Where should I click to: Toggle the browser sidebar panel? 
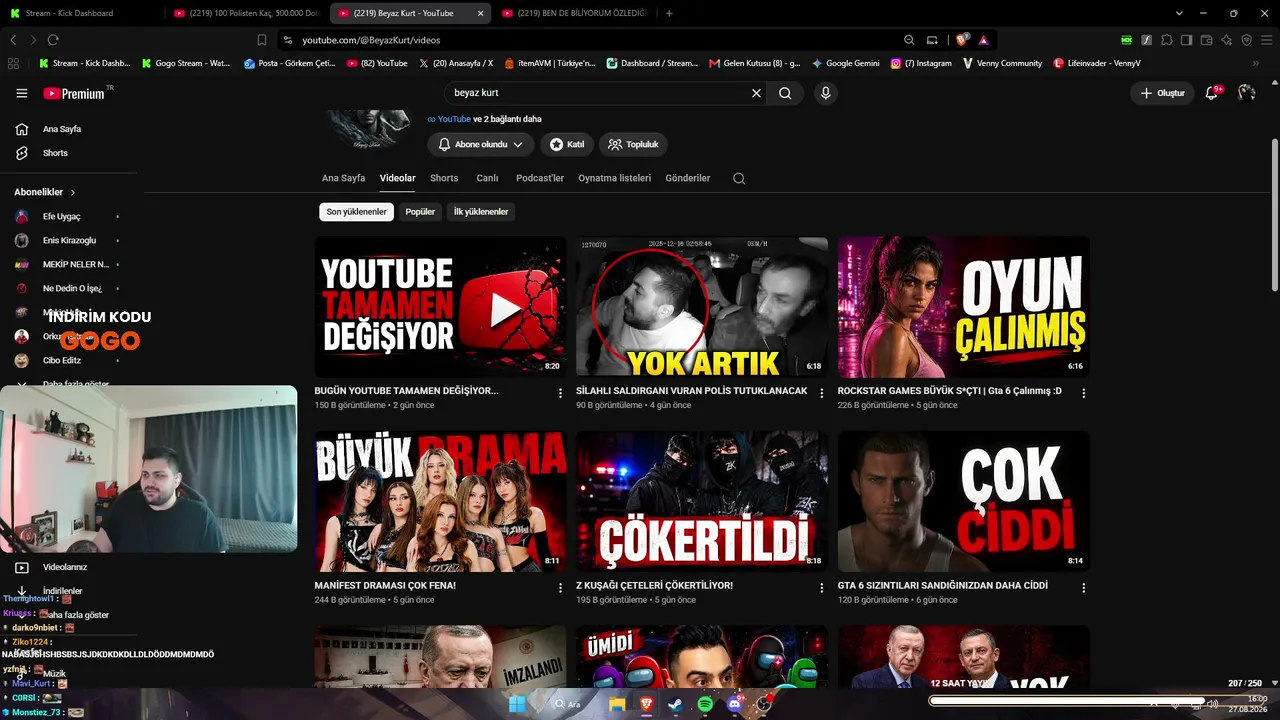1186,40
